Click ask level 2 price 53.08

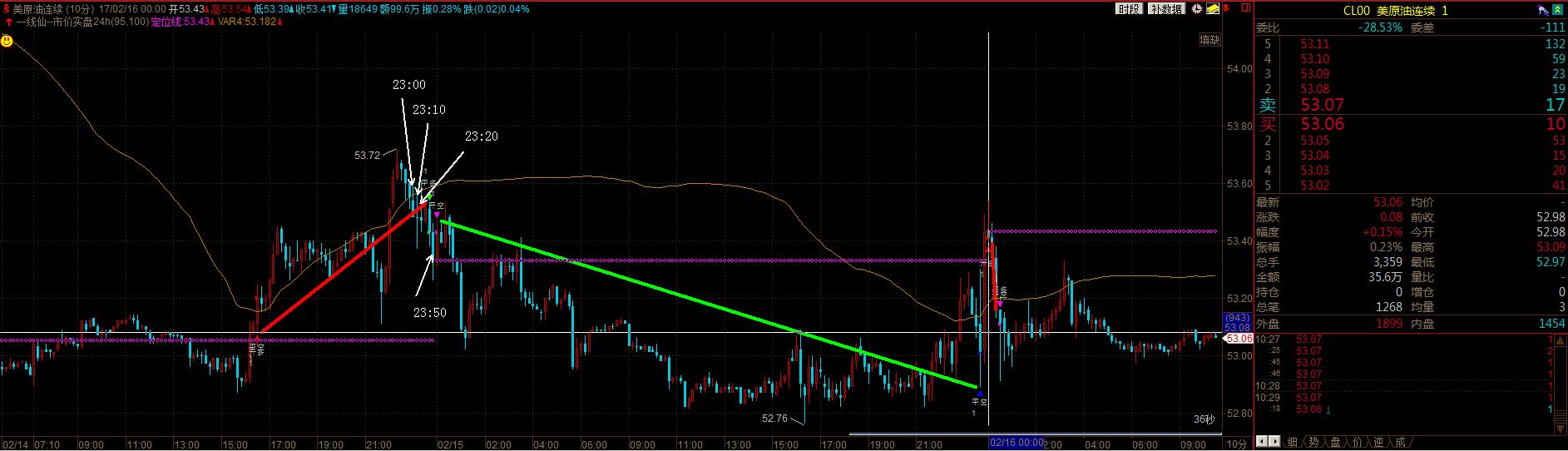coord(1315,89)
